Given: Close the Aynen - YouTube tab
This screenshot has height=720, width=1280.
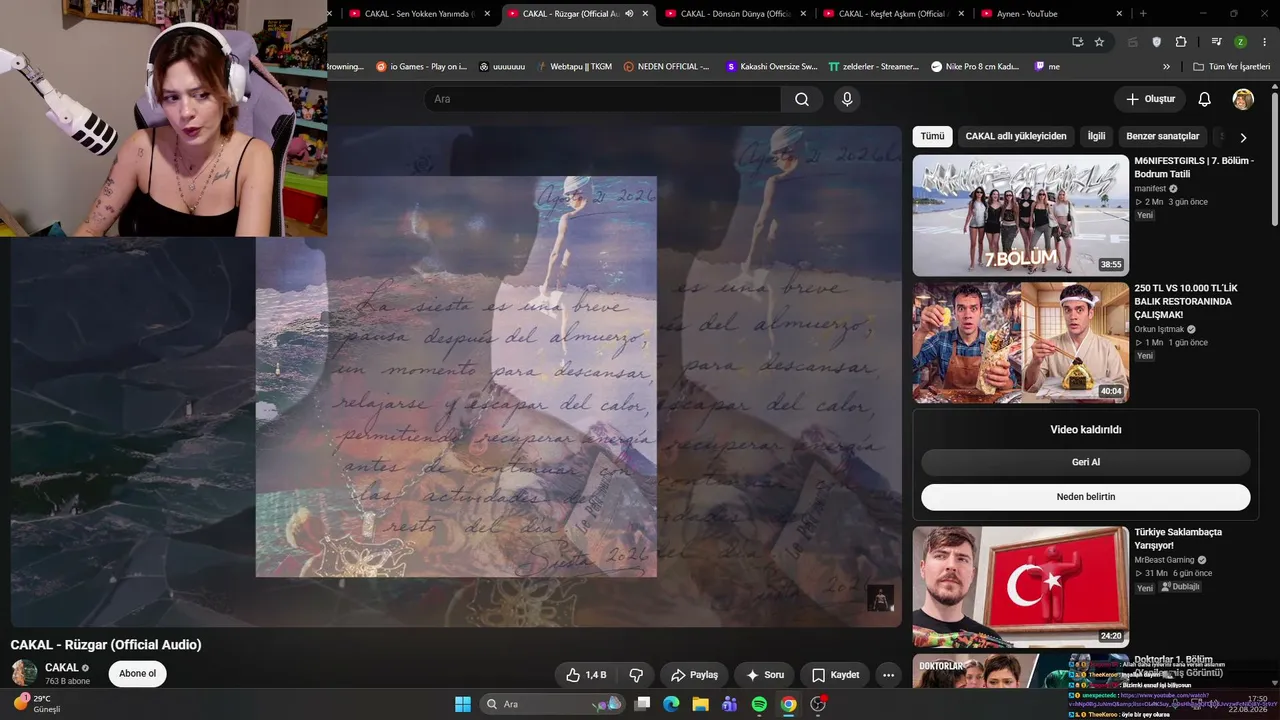Looking at the screenshot, I should [x=1119, y=14].
